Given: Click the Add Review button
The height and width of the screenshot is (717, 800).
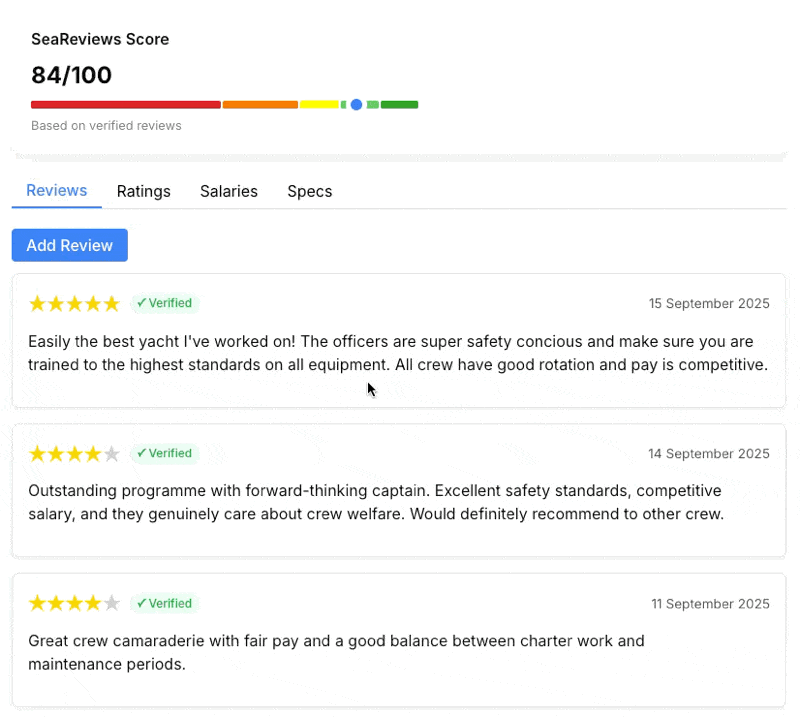Looking at the screenshot, I should (x=70, y=245).
